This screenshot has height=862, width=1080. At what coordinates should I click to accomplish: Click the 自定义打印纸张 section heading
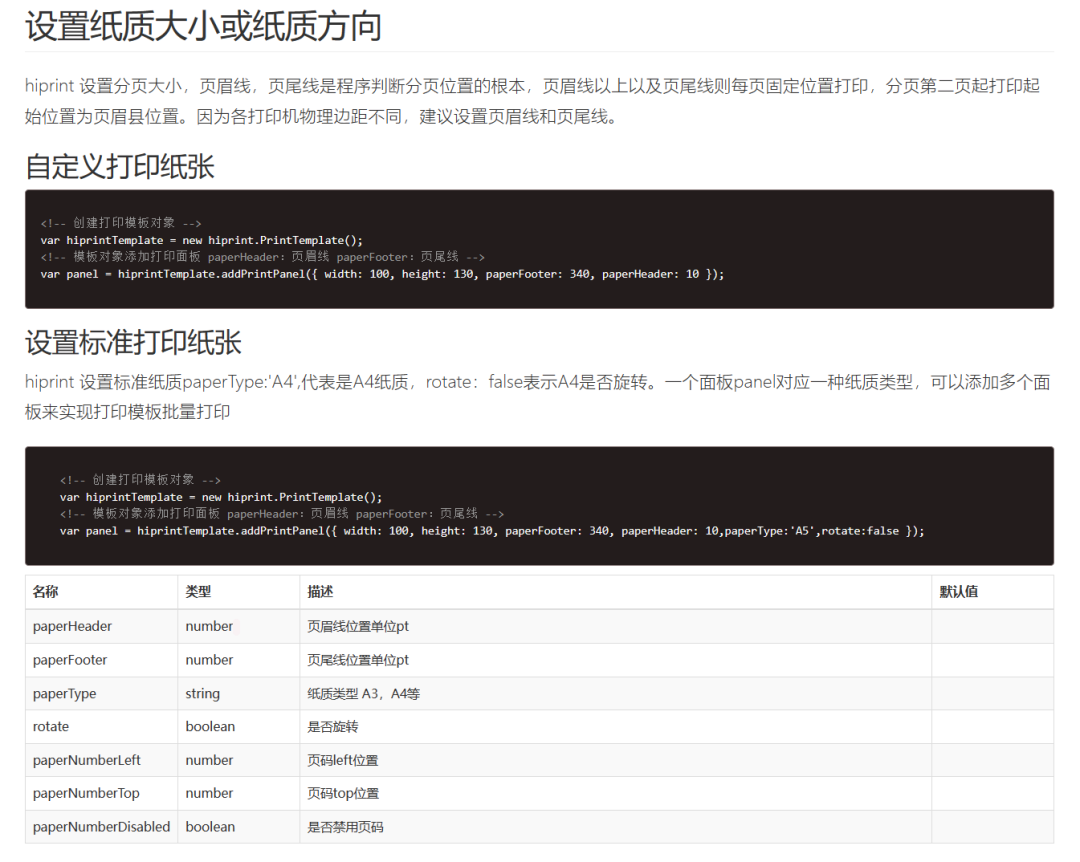point(120,167)
